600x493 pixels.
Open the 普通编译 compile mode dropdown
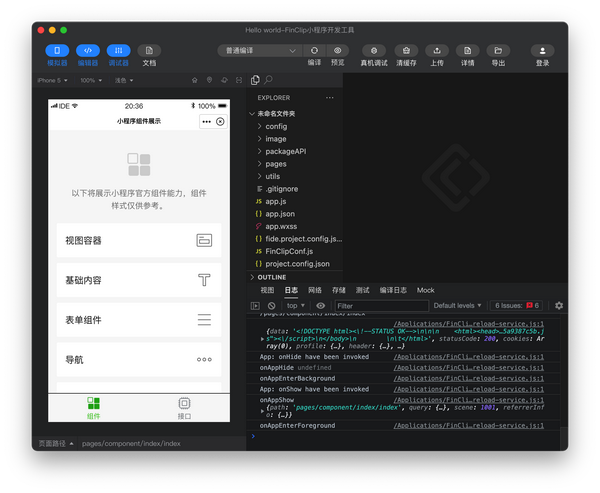pos(260,51)
